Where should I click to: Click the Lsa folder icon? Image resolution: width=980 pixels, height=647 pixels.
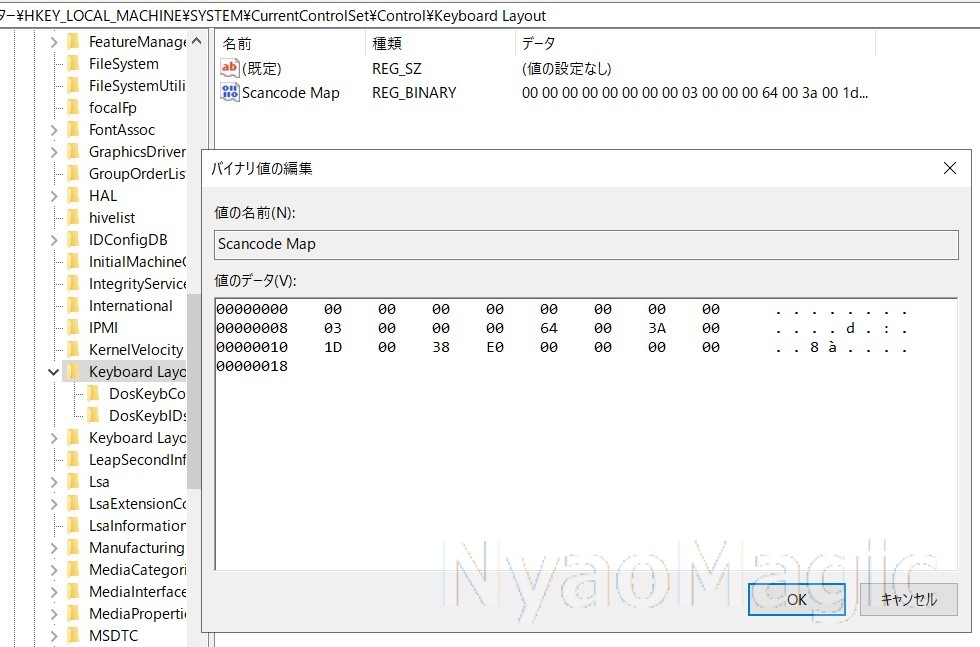click(73, 481)
